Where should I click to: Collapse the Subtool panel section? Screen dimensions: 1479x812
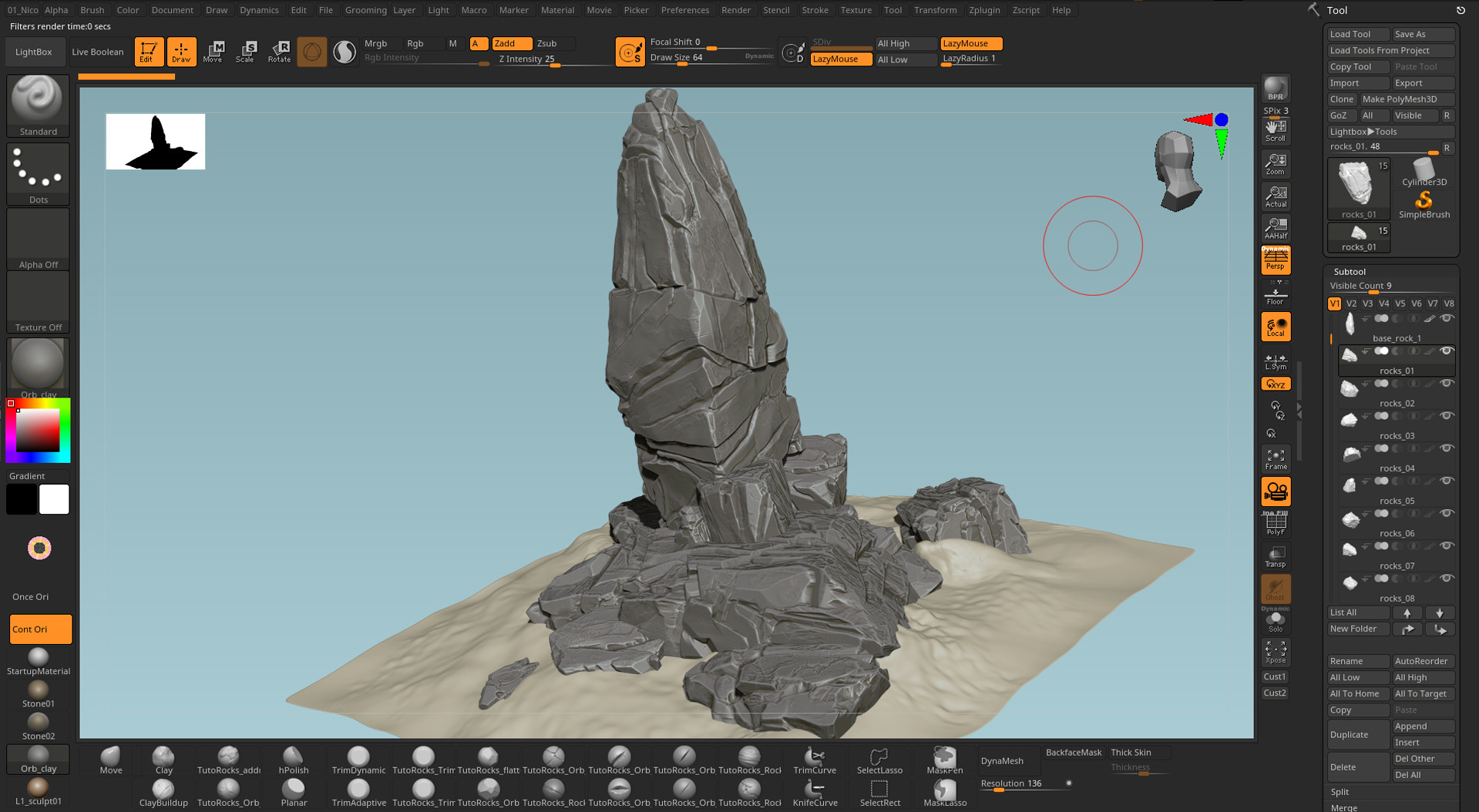[1350, 272]
